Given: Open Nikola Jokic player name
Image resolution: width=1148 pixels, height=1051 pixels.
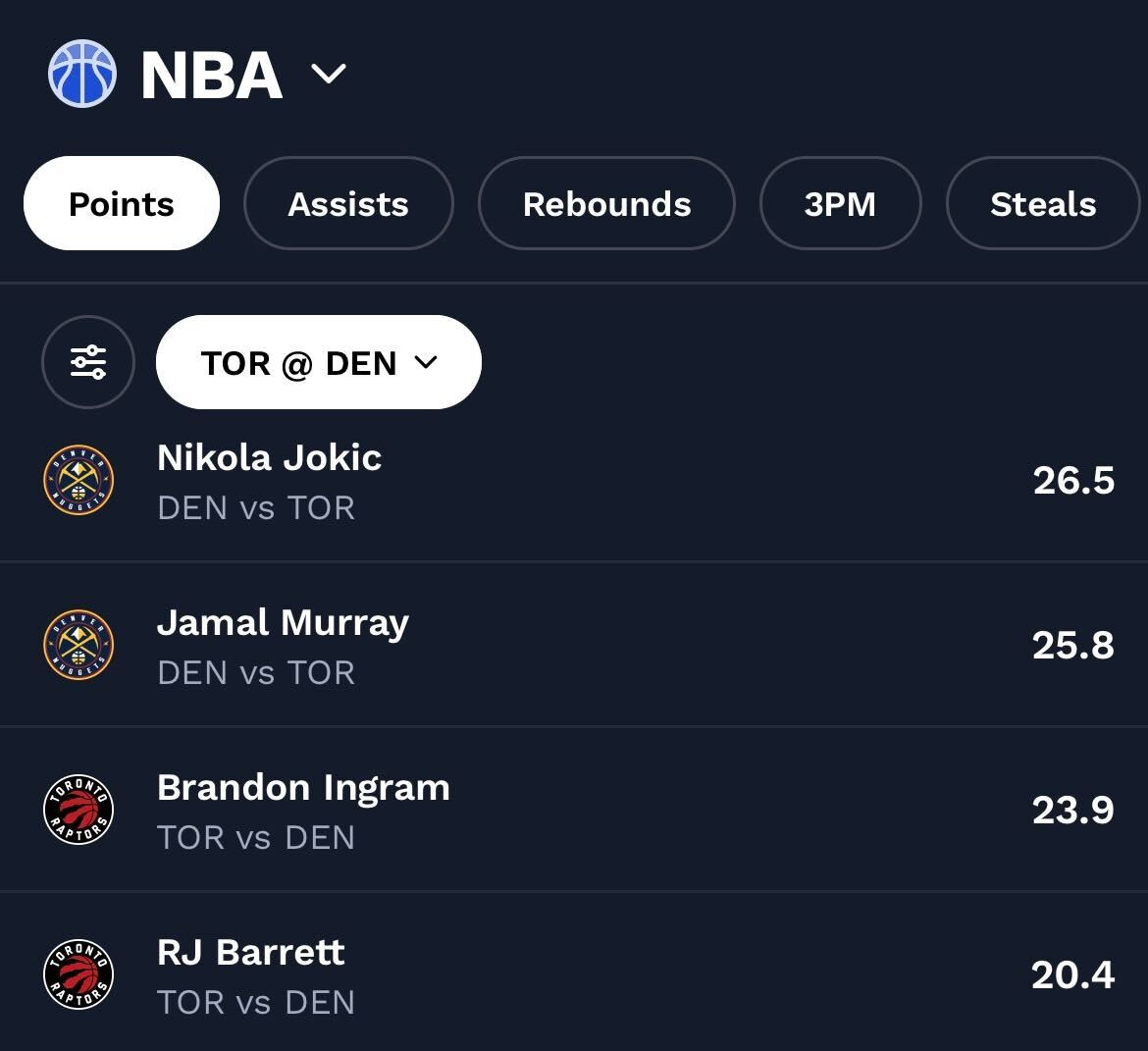Looking at the screenshot, I should (x=270, y=457).
